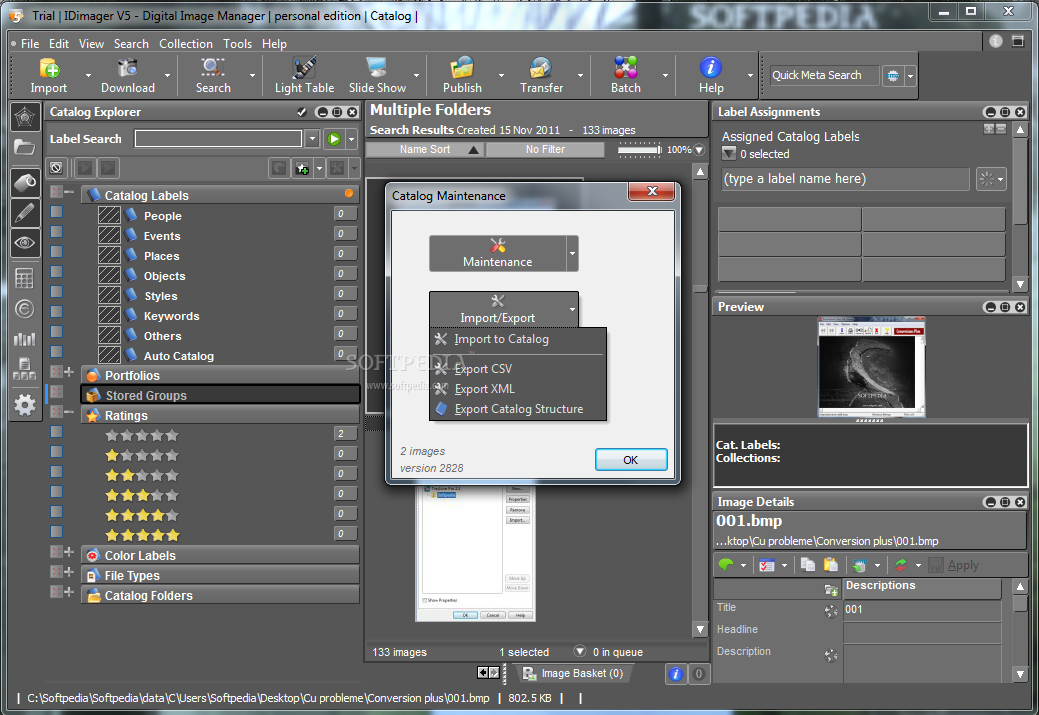Tick the checkbox for Places label
This screenshot has width=1039, height=715.
click(57, 252)
